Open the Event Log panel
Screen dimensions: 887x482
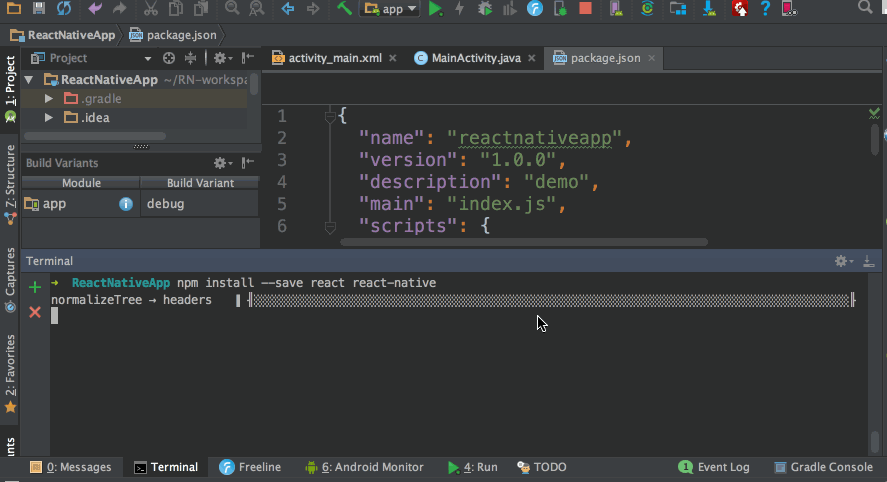[714, 467]
